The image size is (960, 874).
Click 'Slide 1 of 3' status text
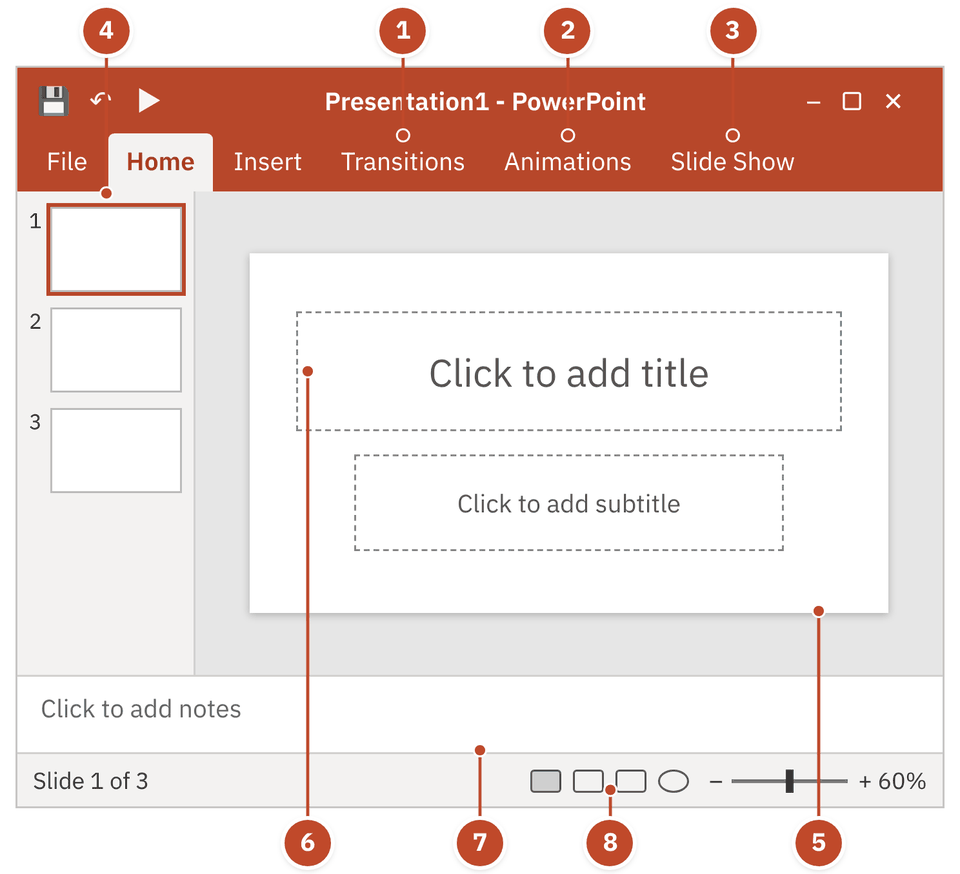(91, 782)
